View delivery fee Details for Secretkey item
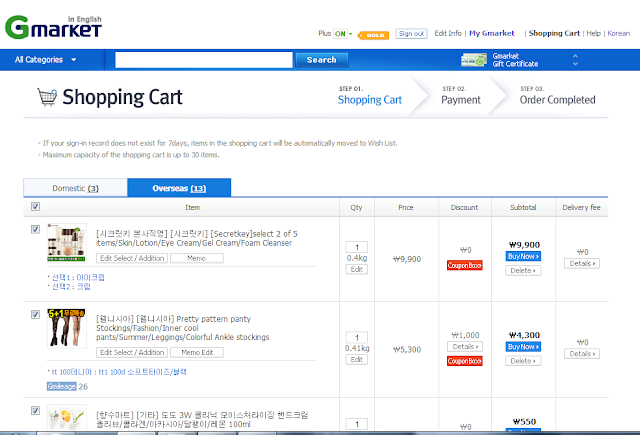This screenshot has height=435, width=640. tap(582, 264)
